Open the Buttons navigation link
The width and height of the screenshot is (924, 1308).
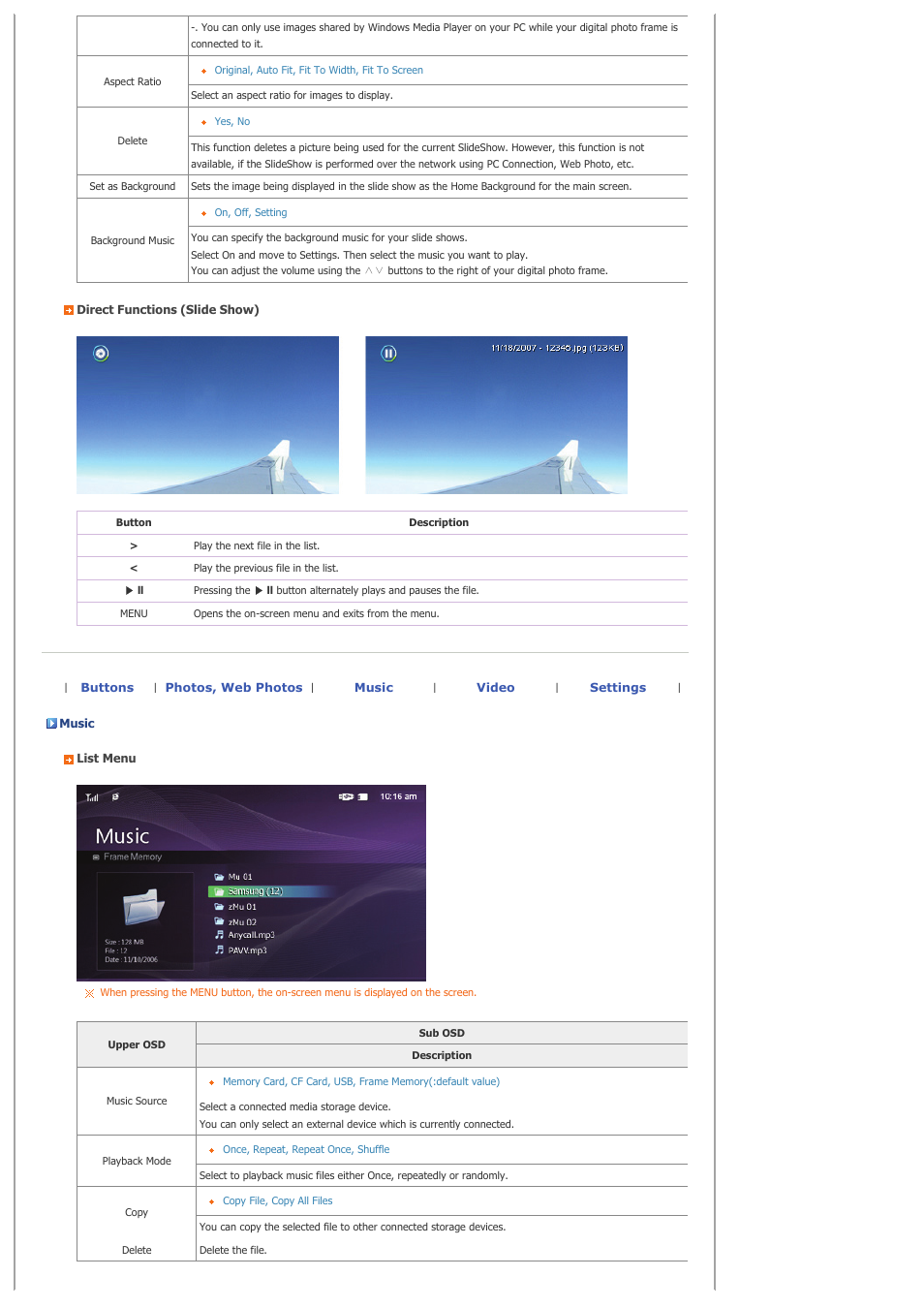tap(107, 688)
